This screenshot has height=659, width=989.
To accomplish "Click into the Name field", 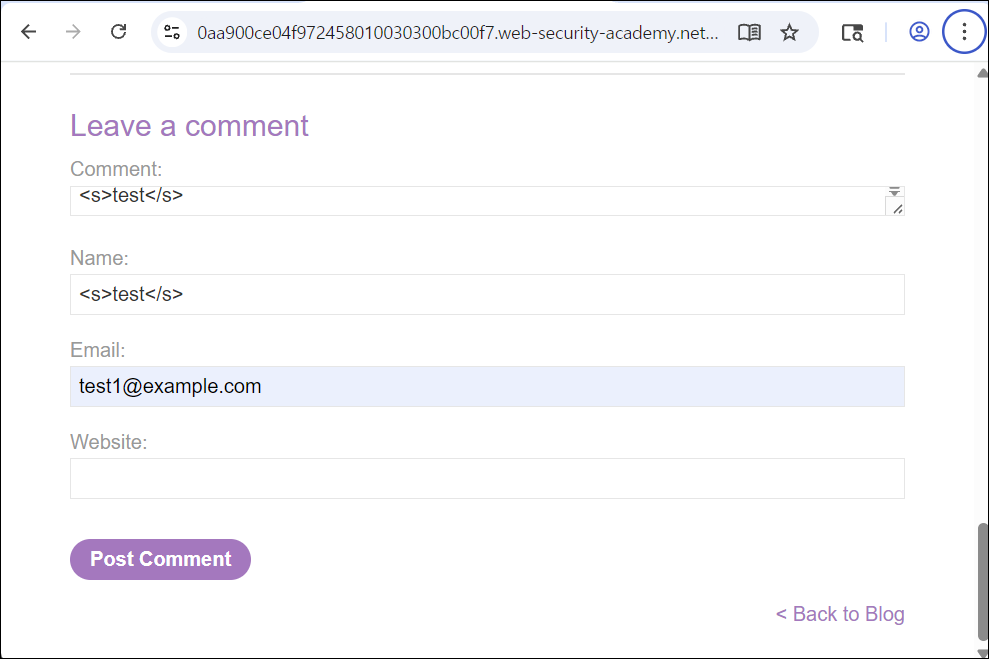I will 487,295.
